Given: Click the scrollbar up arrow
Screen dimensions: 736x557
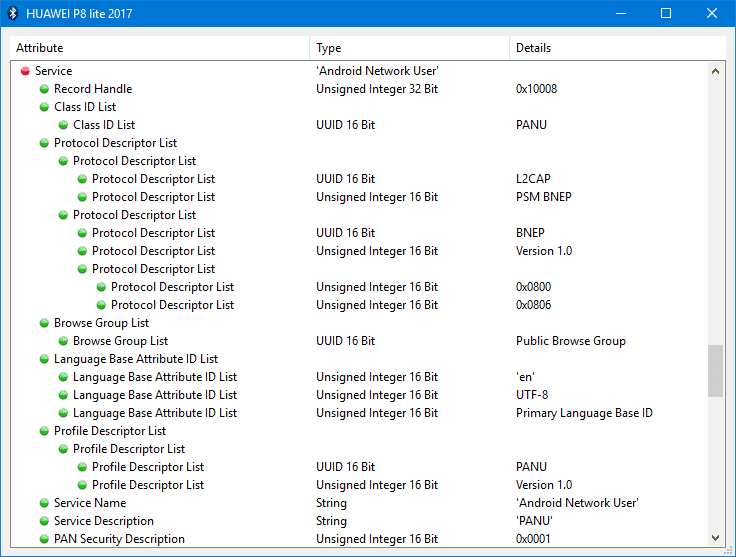Looking at the screenshot, I should pyautogui.click(x=715, y=71).
